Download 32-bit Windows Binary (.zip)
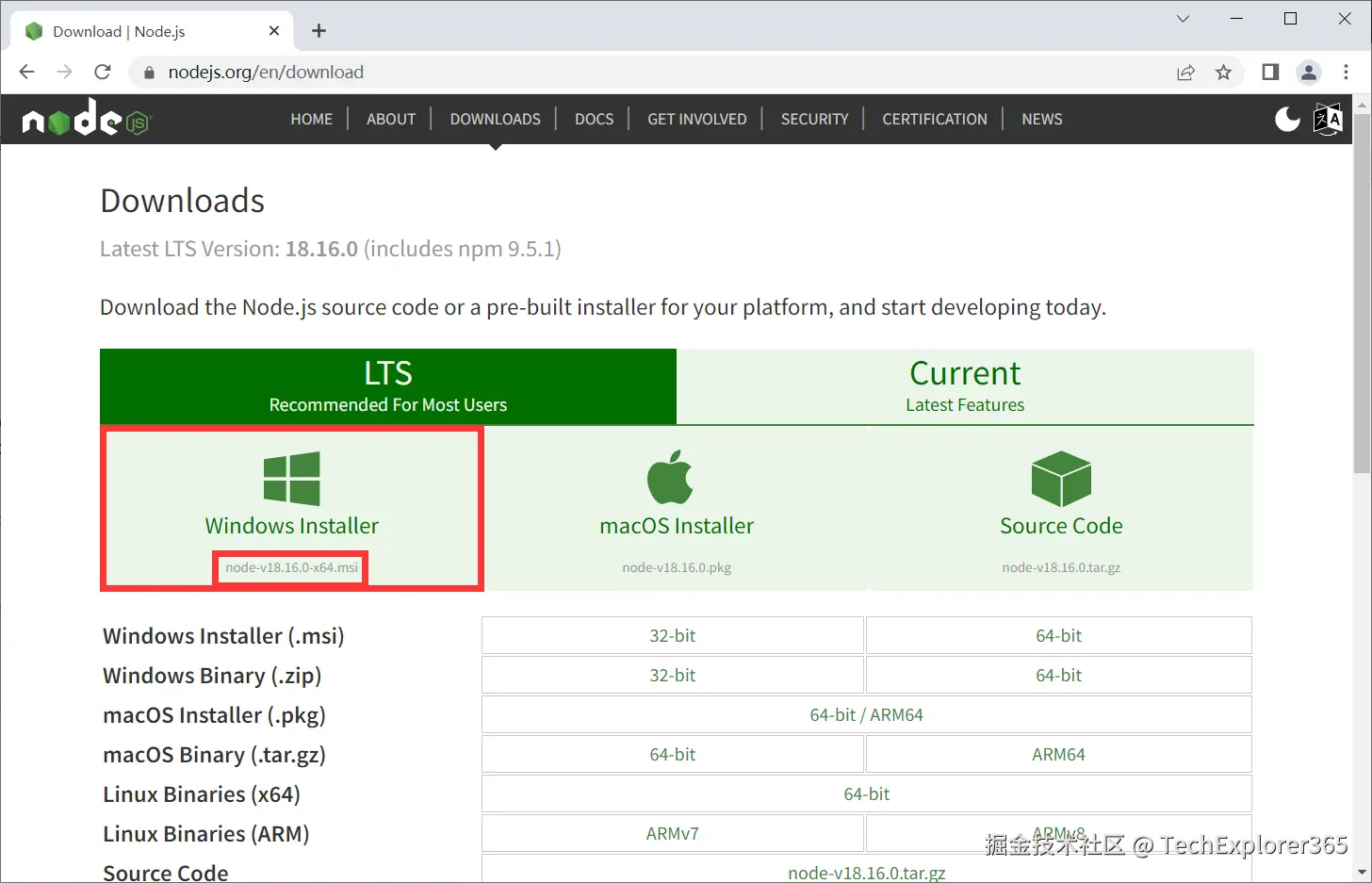This screenshot has height=883, width=1372. [x=673, y=675]
